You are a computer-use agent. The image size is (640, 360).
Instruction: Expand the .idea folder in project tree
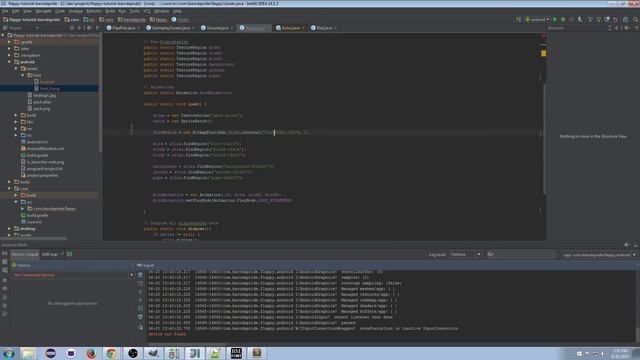click(x=9, y=49)
